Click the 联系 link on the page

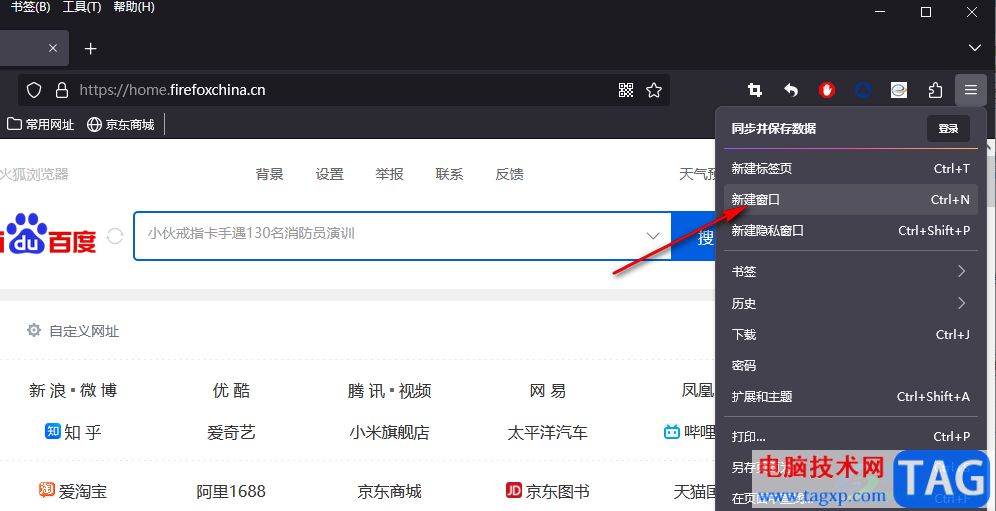coord(449,174)
